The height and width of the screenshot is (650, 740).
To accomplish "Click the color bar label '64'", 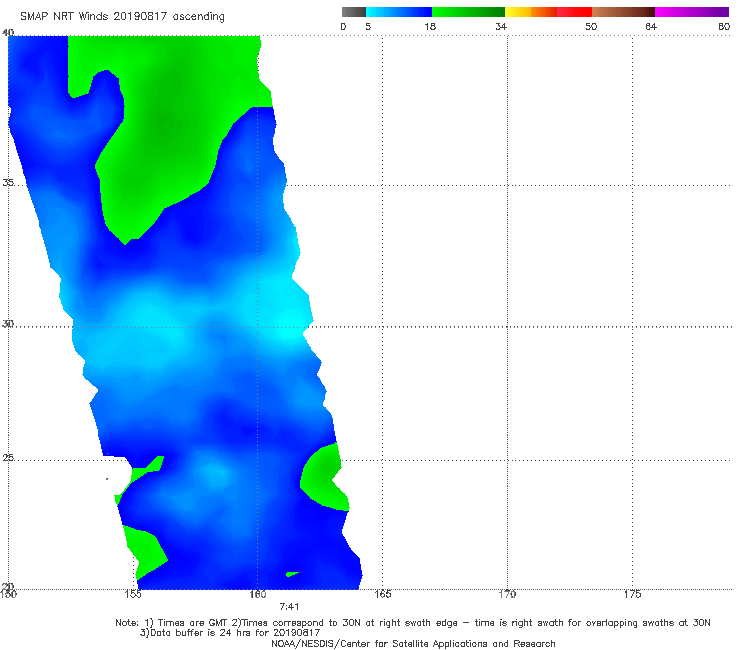I will click(651, 26).
